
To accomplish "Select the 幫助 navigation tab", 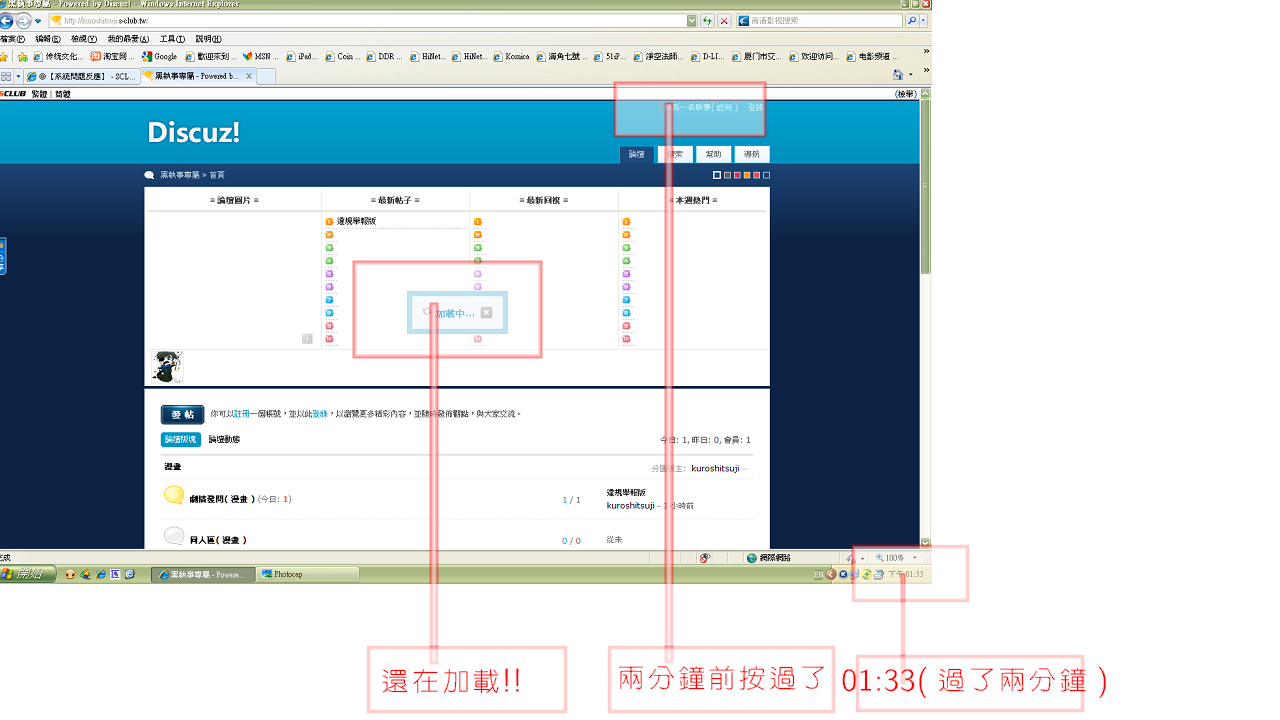I will coord(713,154).
